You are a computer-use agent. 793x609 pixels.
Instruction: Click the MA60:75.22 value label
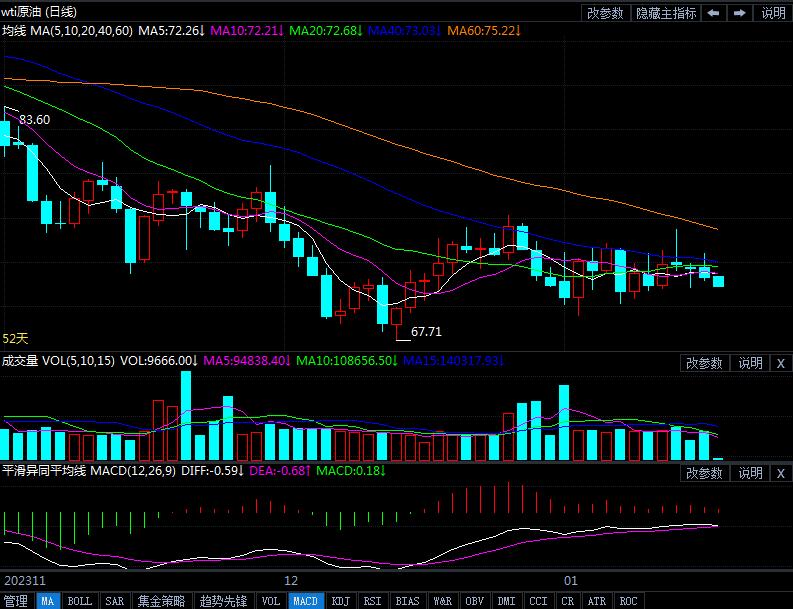tap(484, 31)
